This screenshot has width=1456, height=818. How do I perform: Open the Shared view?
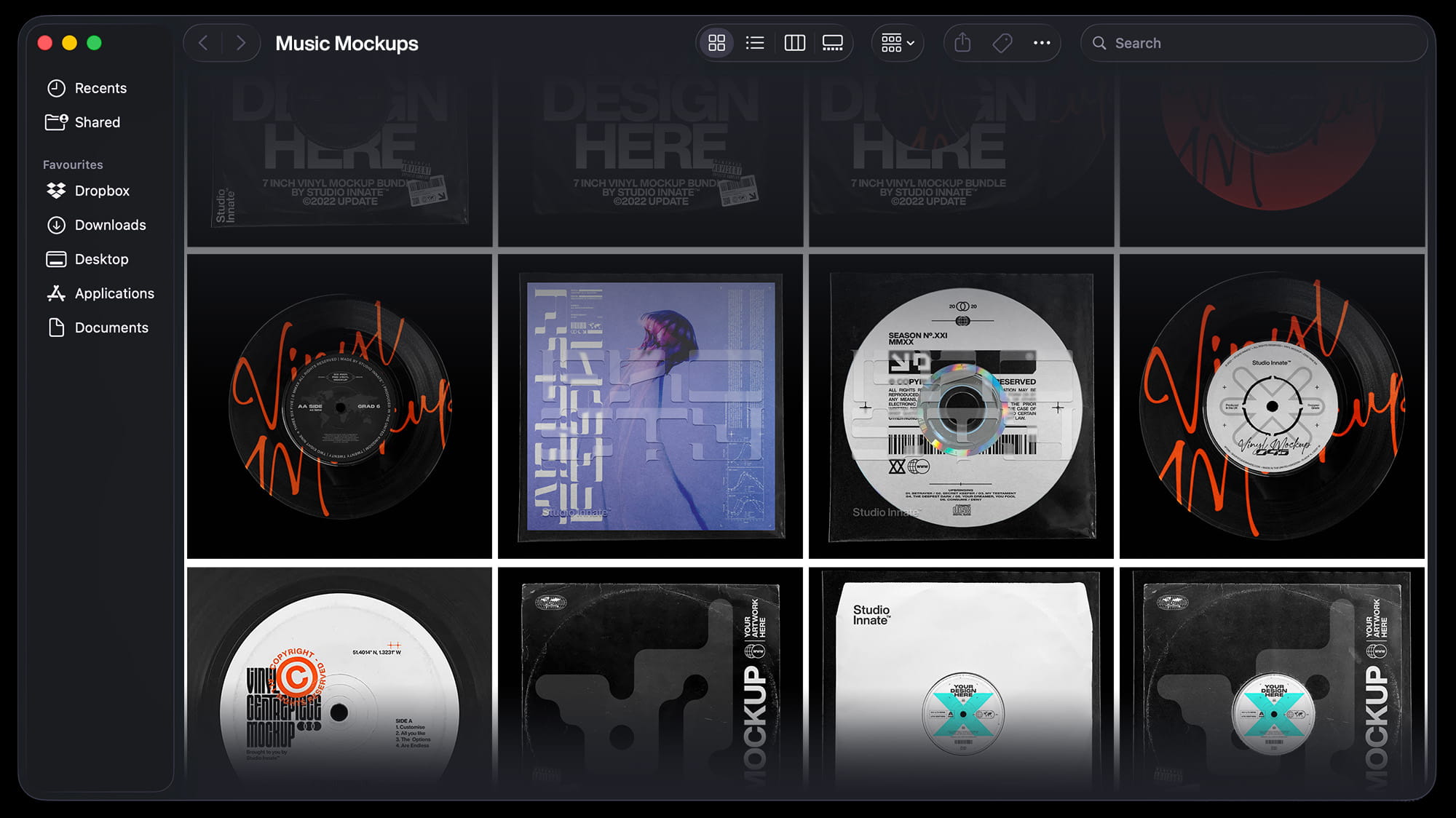[x=98, y=122]
